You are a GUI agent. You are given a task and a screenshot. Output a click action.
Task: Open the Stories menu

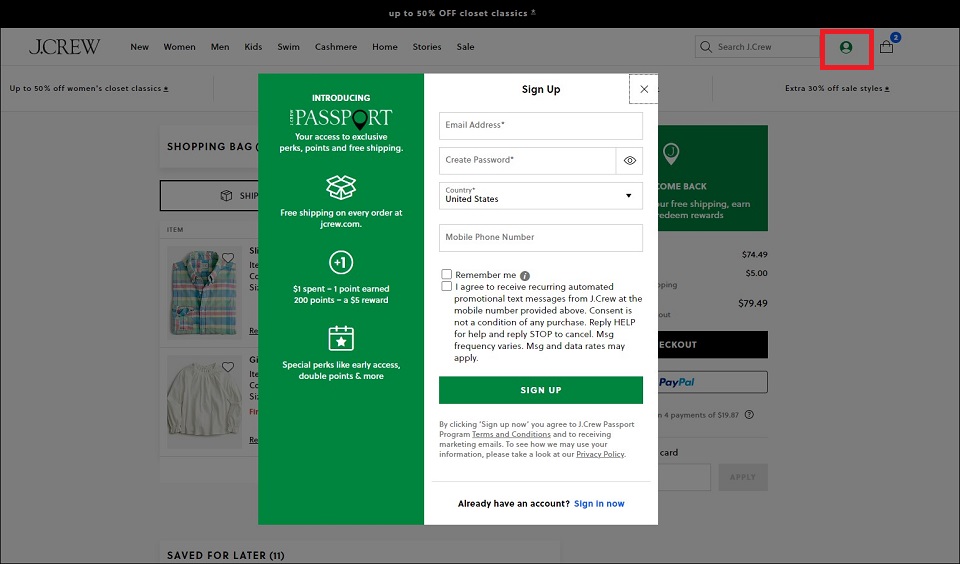427,47
